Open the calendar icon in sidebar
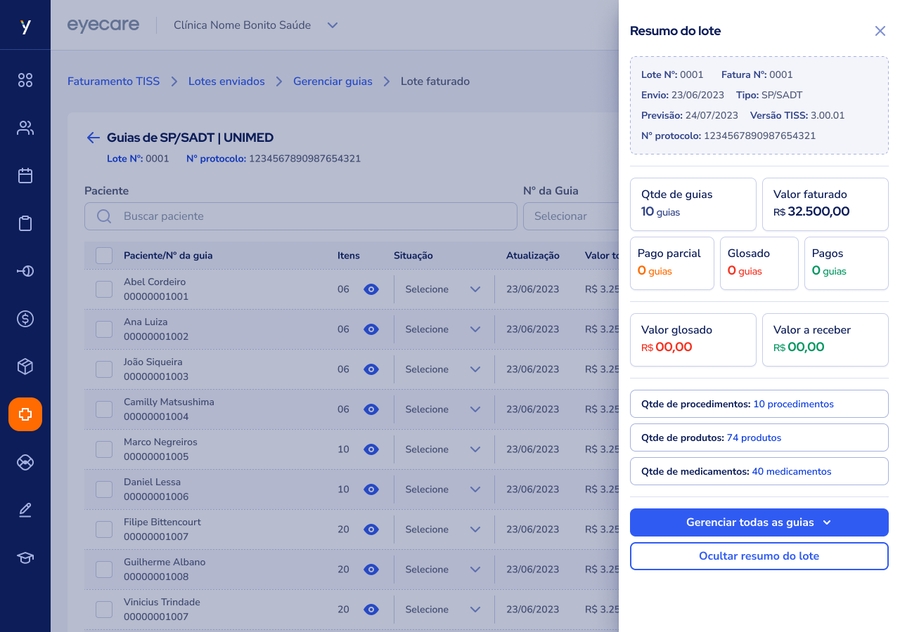The width and height of the screenshot is (900, 632). [x=25, y=176]
